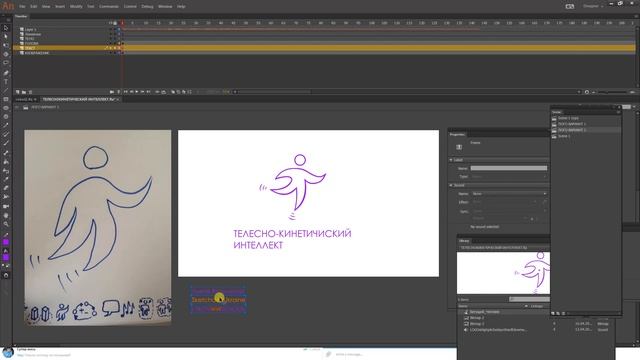Image resolution: width=640 pixels, height=360 pixels.
Task: Select Bitmap 2 in the Library
Action: [x=477, y=318]
